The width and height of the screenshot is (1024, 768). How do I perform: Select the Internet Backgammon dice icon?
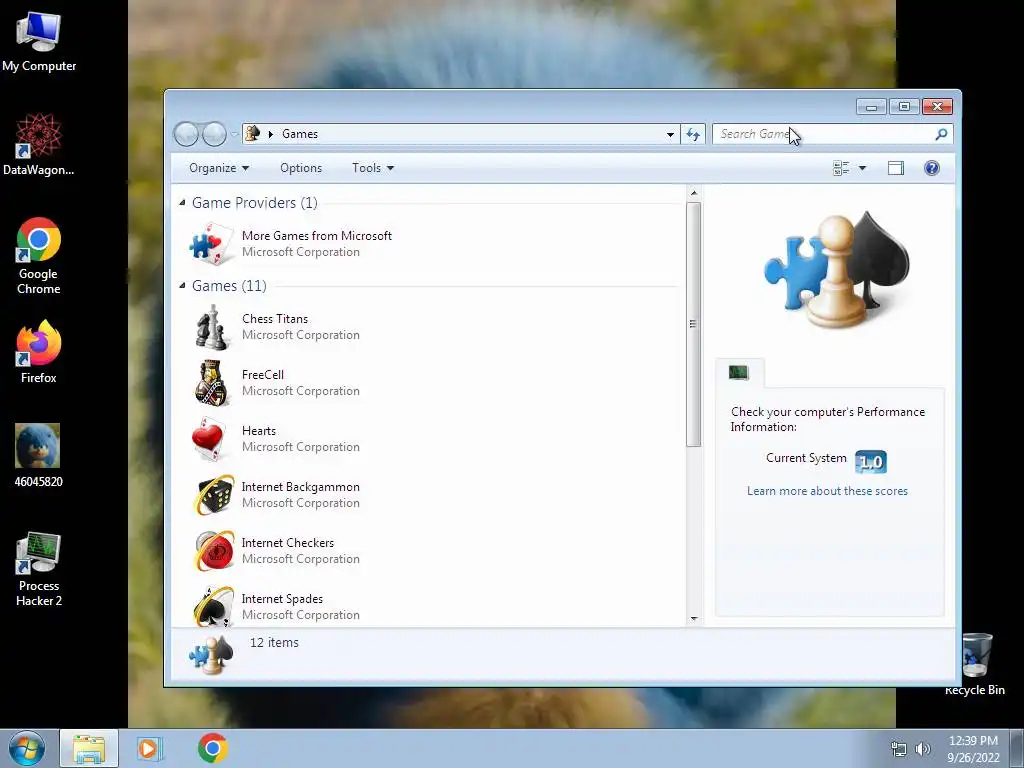coord(214,495)
